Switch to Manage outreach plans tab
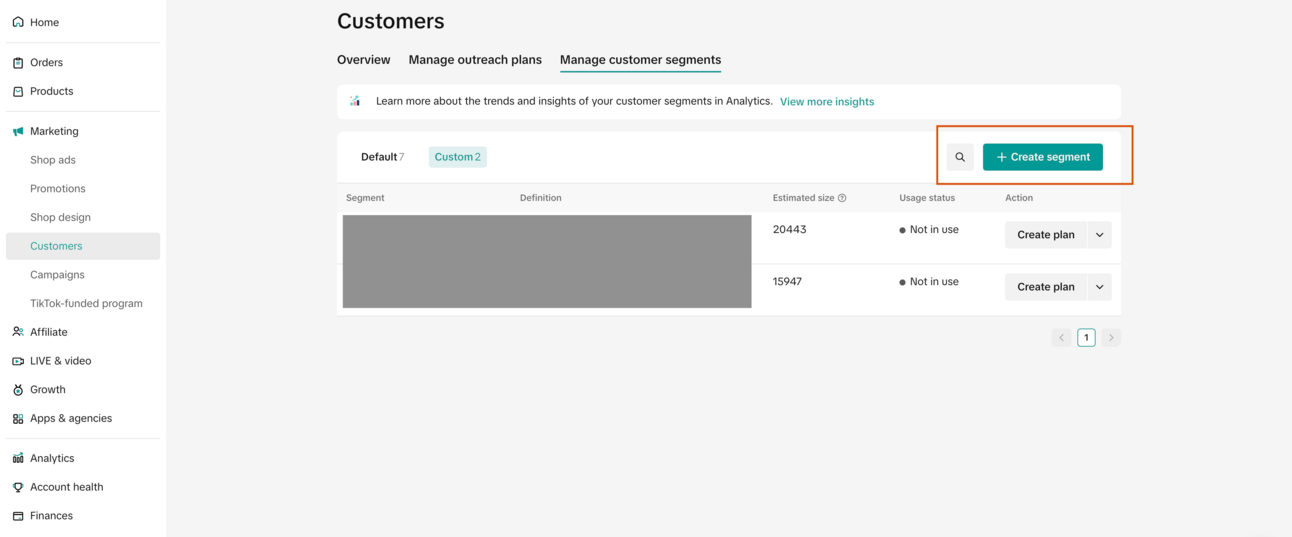1292x537 pixels. (475, 60)
